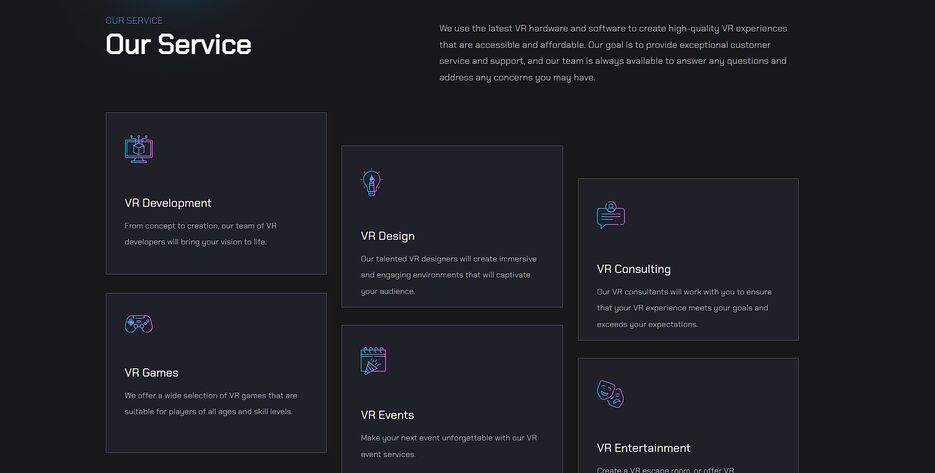Click 'From concept to creation' description text
The width and height of the screenshot is (935, 473).
click(x=201, y=234)
